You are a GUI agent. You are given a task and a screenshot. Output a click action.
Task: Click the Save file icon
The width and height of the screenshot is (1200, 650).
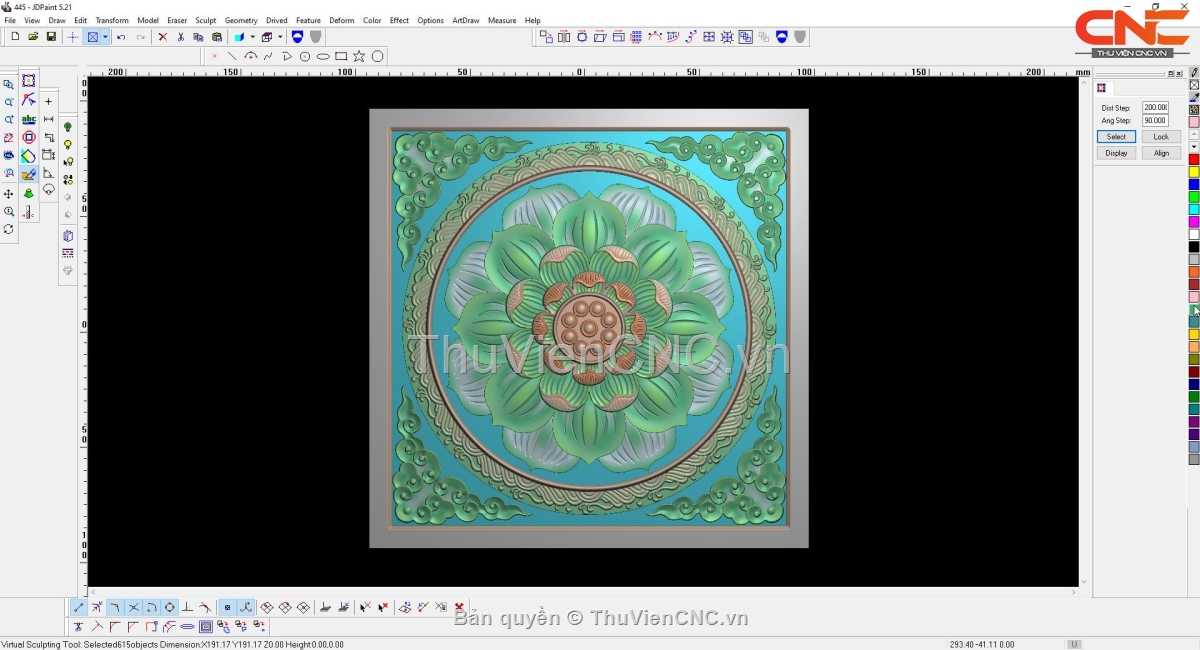pos(51,37)
